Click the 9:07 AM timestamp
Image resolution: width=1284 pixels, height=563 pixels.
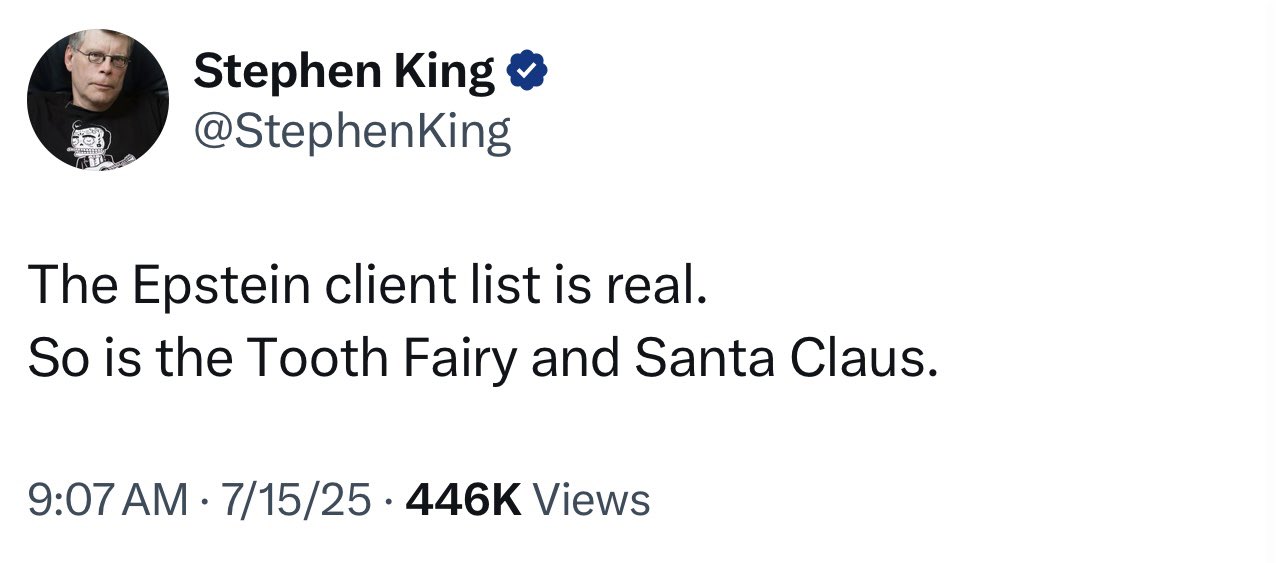pyautogui.click(x=108, y=499)
